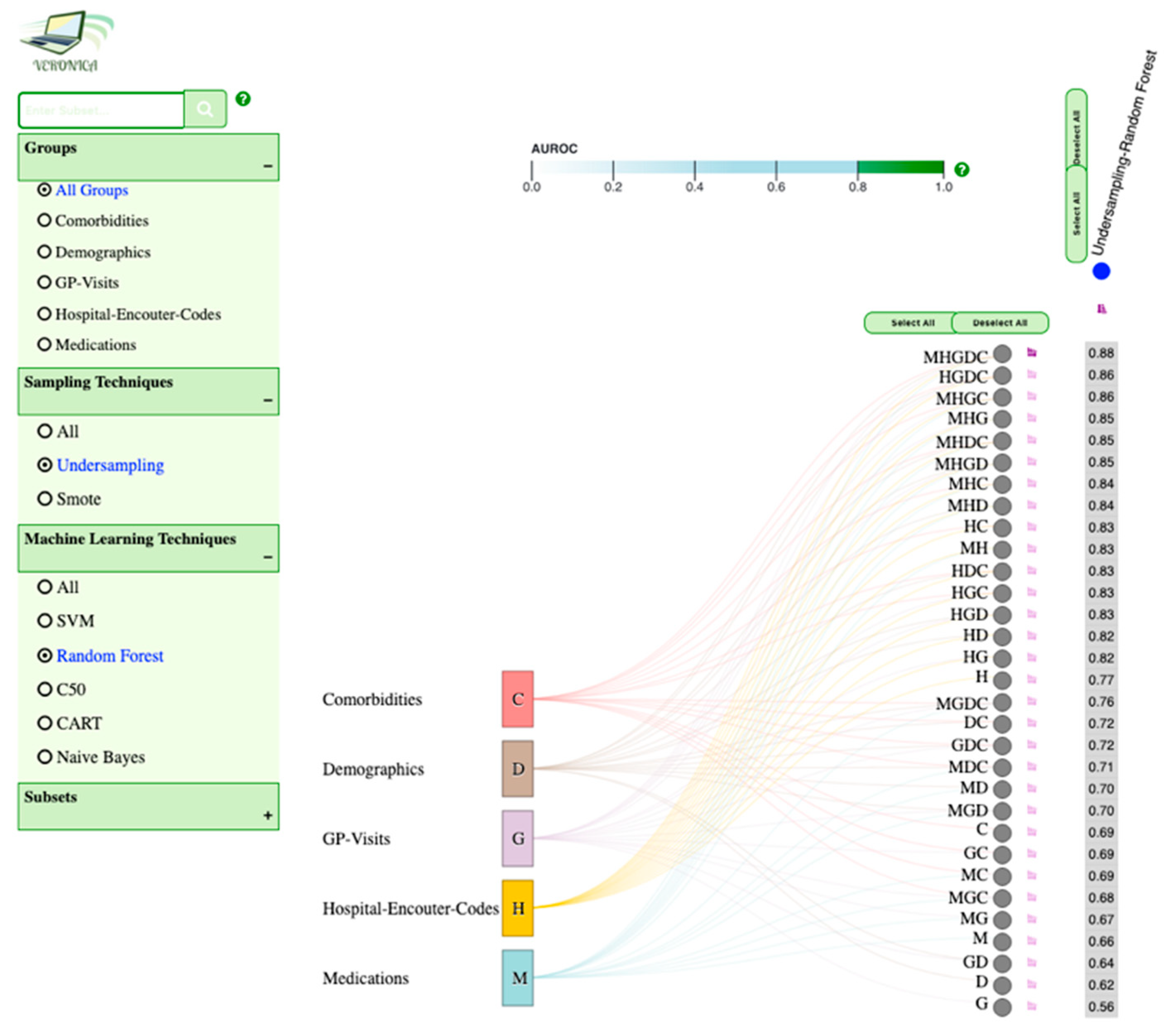The image size is (1168, 1036).
Task: Click the help icon next to AUROC legend
Action: tap(962, 170)
